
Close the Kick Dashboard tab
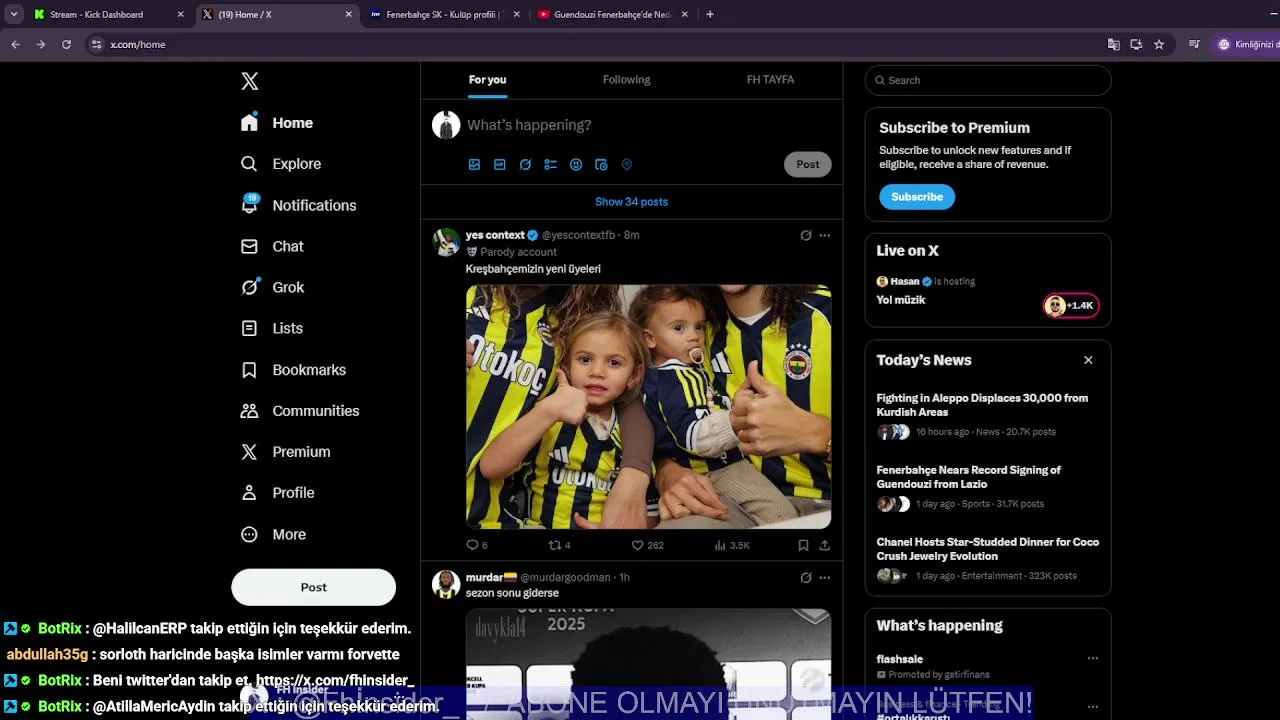(180, 15)
